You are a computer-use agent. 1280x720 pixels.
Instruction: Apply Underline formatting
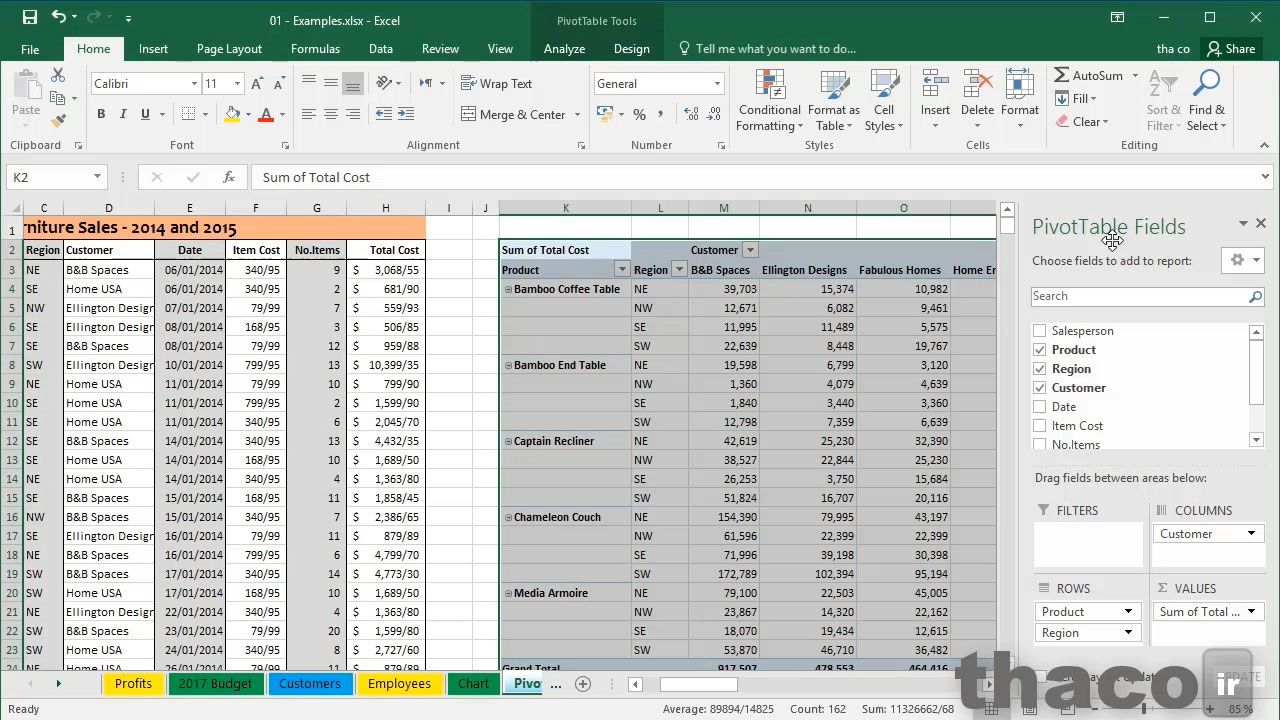[145, 114]
